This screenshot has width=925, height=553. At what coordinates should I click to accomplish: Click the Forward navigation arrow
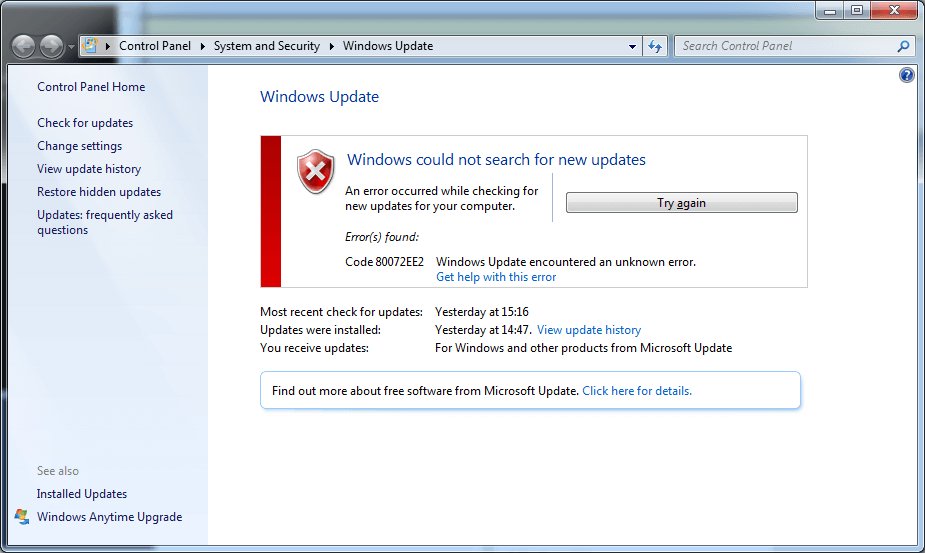click(x=51, y=46)
